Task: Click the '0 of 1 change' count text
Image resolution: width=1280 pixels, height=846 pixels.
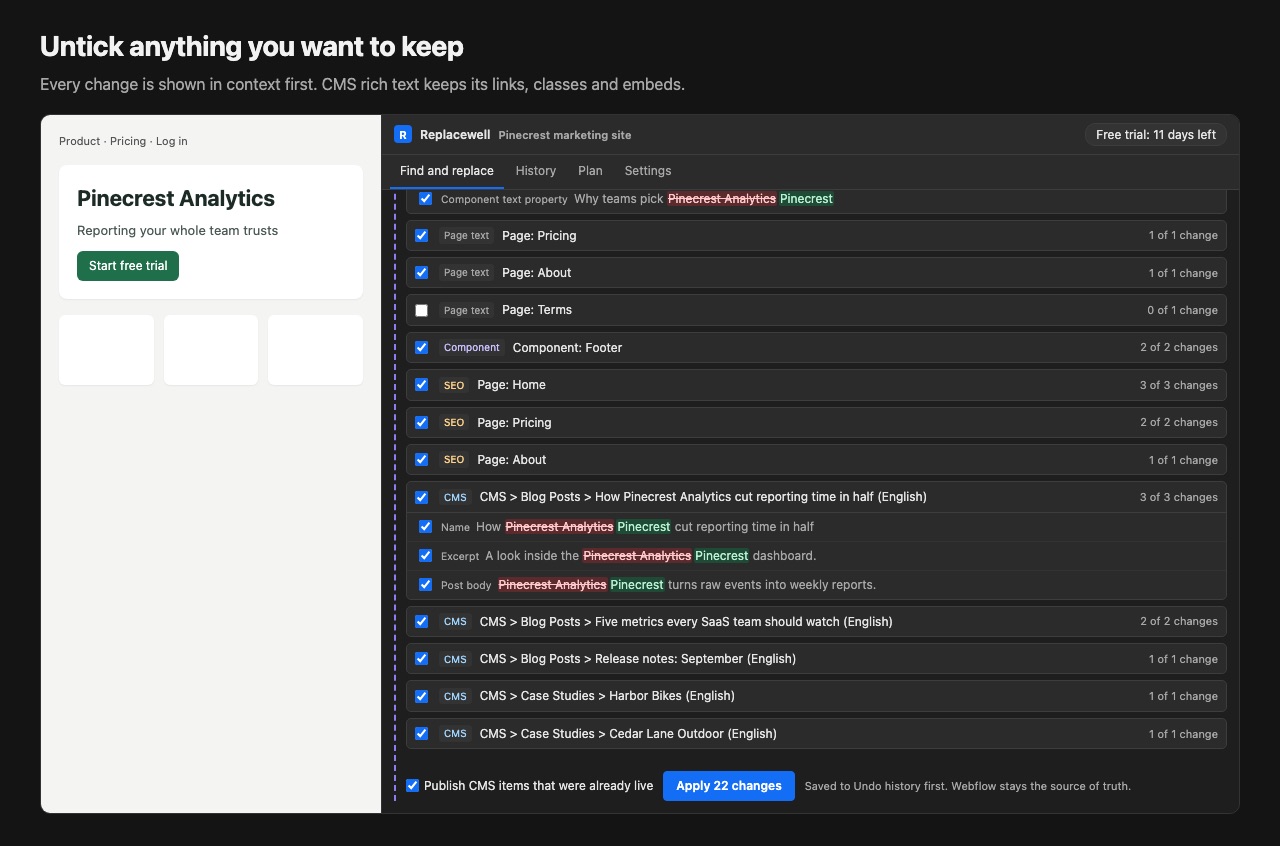Action: tap(1182, 310)
